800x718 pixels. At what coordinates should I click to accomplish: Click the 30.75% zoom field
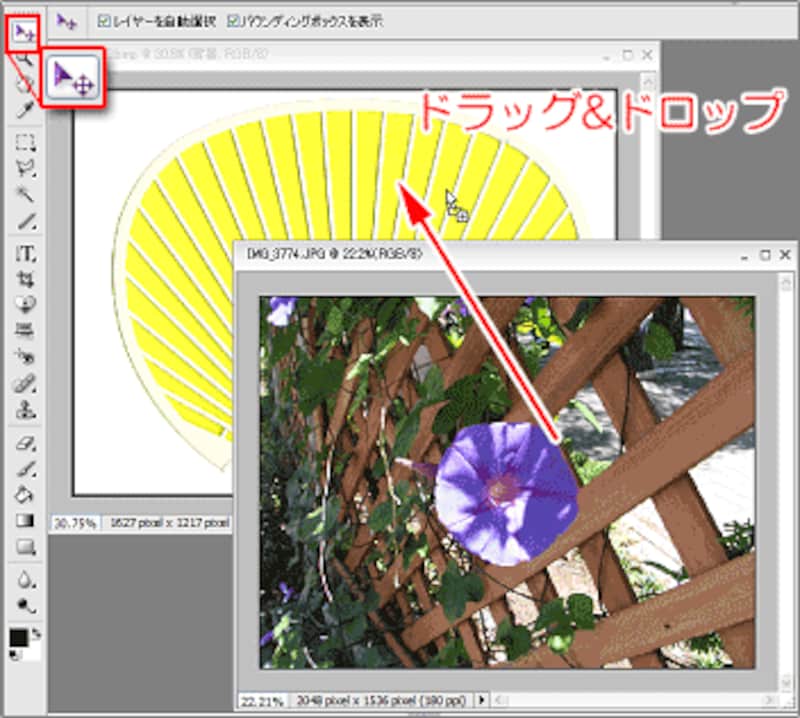(x=72, y=522)
